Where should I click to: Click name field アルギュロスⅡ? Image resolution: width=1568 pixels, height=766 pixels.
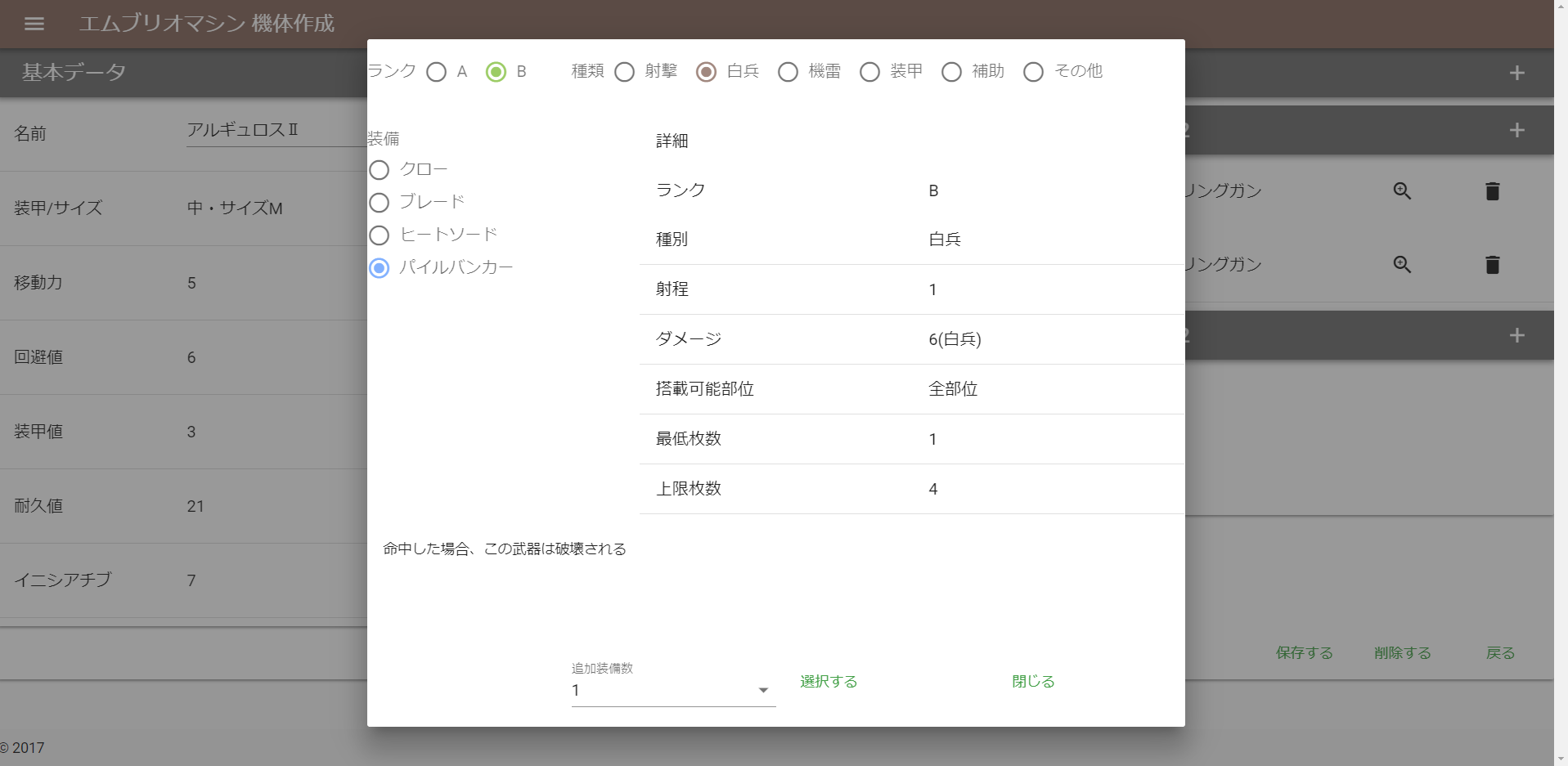point(276,130)
